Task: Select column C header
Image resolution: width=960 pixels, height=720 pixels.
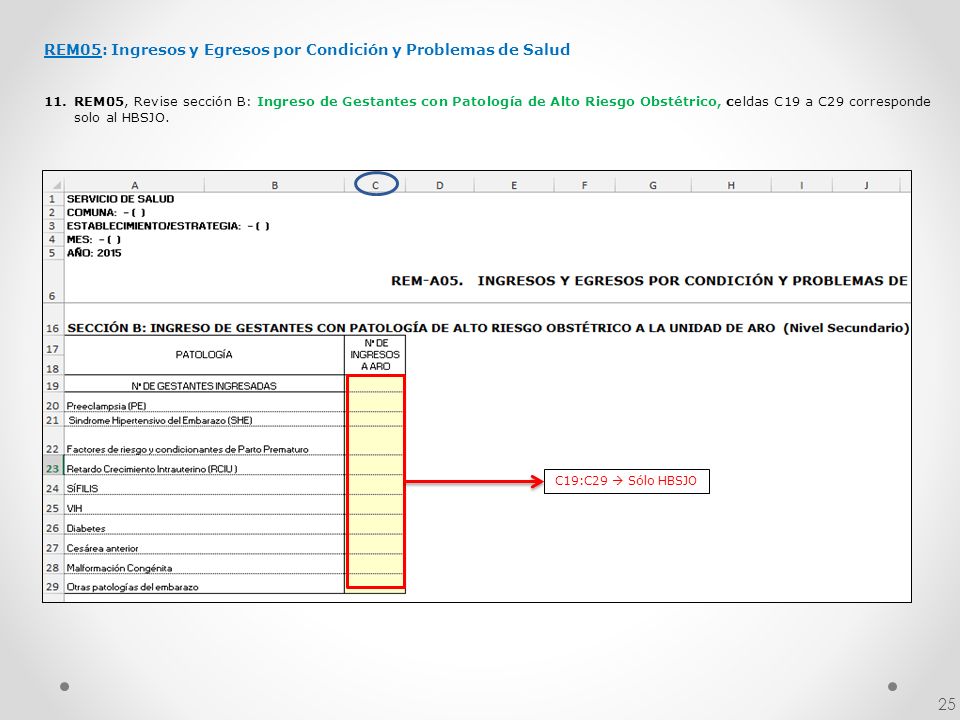Action: tap(375, 185)
